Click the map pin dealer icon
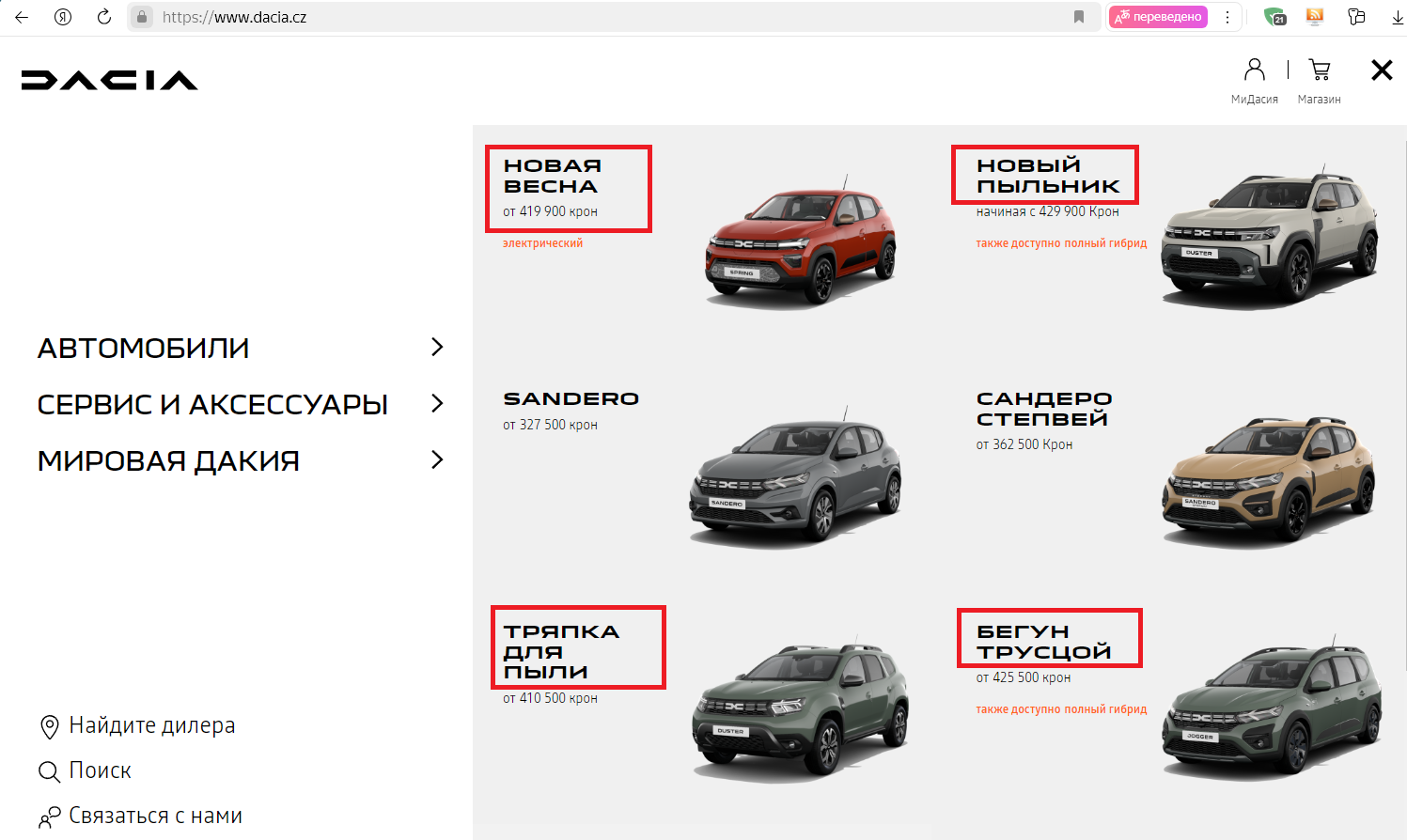This screenshot has width=1407, height=840. point(49,727)
